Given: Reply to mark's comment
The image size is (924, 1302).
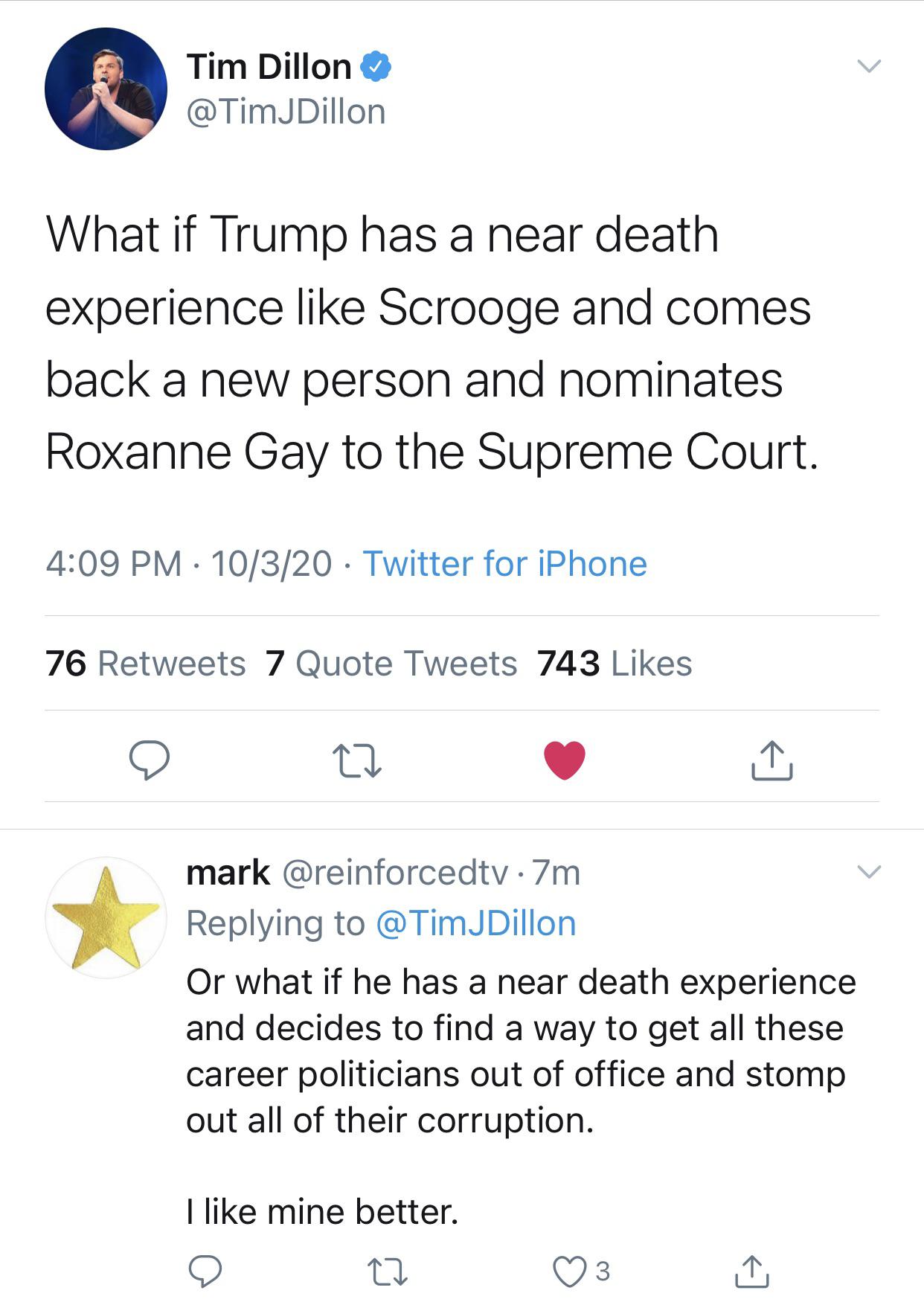Looking at the screenshot, I should pos(205,1271).
